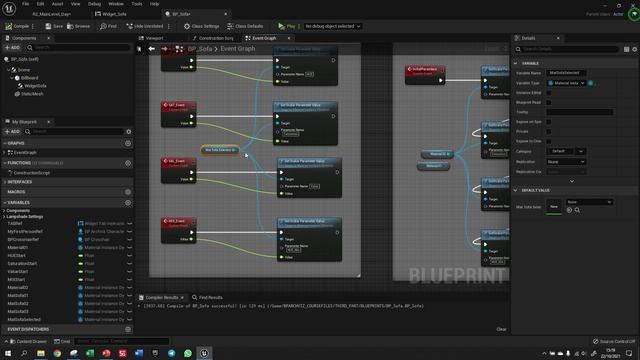Collapse the Graphs section
The width and height of the screenshot is (640, 360).
coord(4,143)
